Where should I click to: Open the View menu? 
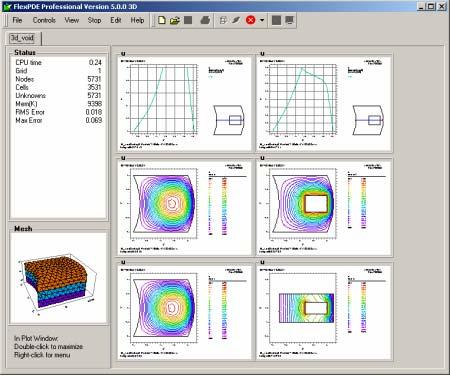[72, 20]
